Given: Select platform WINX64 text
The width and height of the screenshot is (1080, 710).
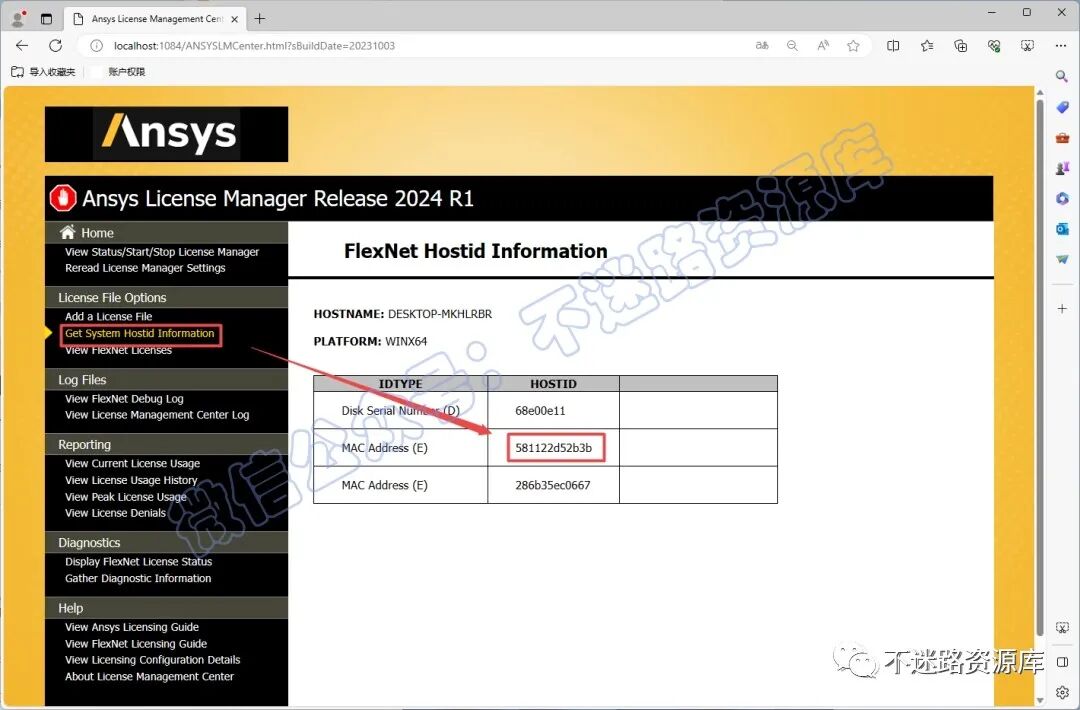Looking at the screenshot, I should [x=406, y=341].
